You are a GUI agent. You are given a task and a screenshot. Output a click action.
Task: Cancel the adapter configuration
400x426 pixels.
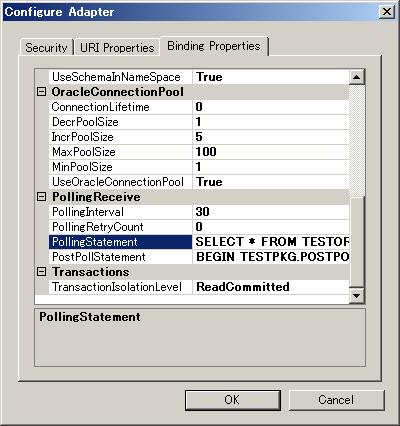[x=336, y=400]
